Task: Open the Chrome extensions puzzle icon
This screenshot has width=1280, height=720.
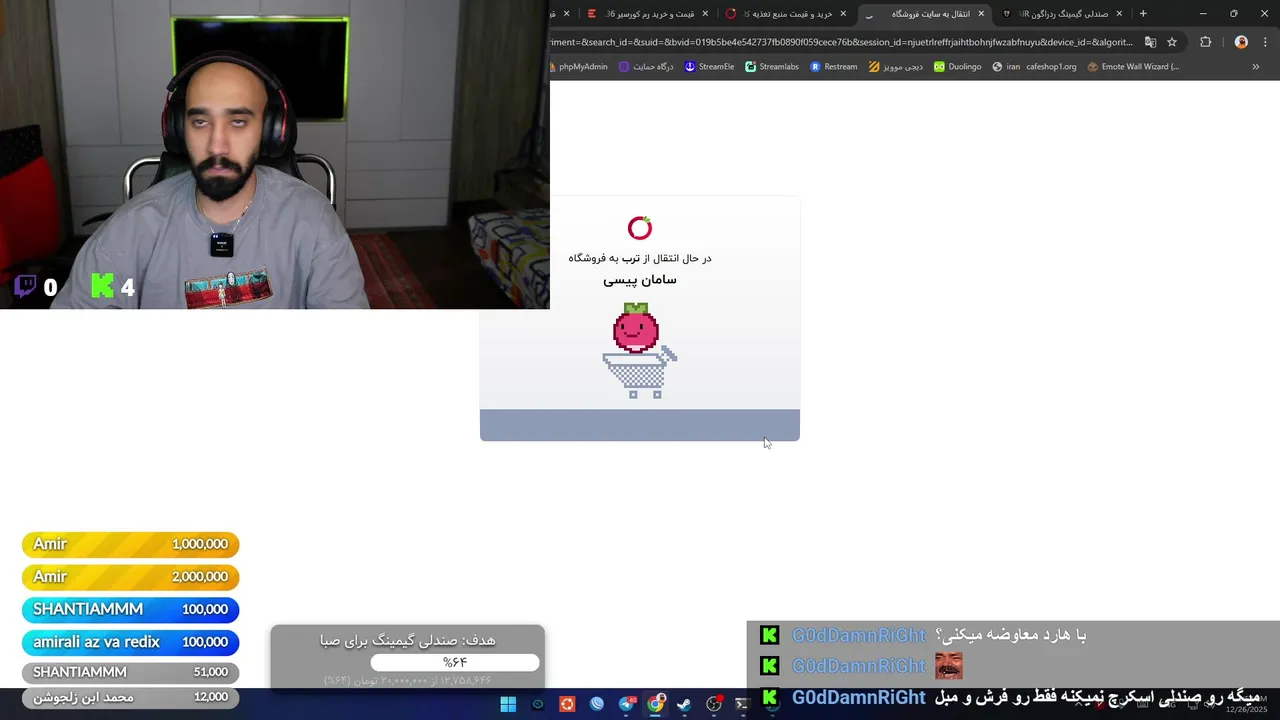Action: 1205,42
